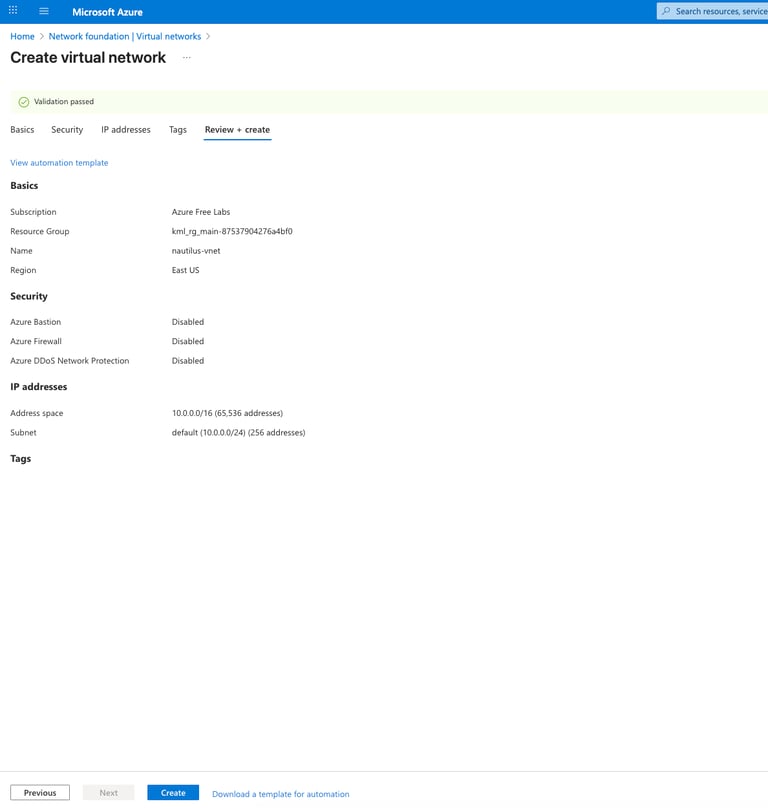Open the hamburger portal menu
The width and height of the screenshot is (768, 808).
44,11
